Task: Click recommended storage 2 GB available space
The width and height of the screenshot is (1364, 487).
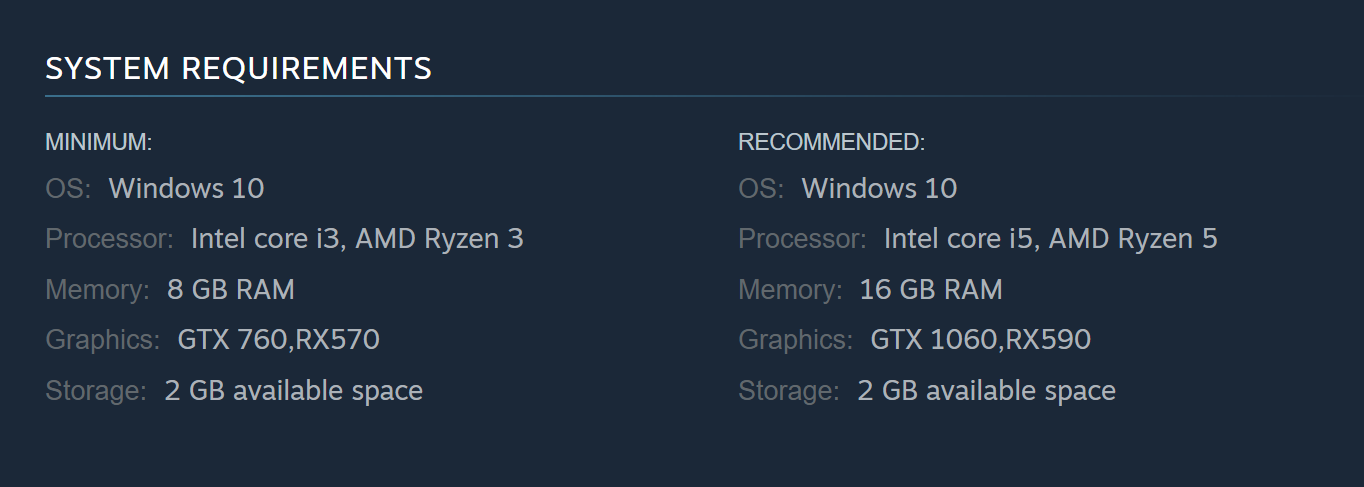Action: tap(986, 391)
